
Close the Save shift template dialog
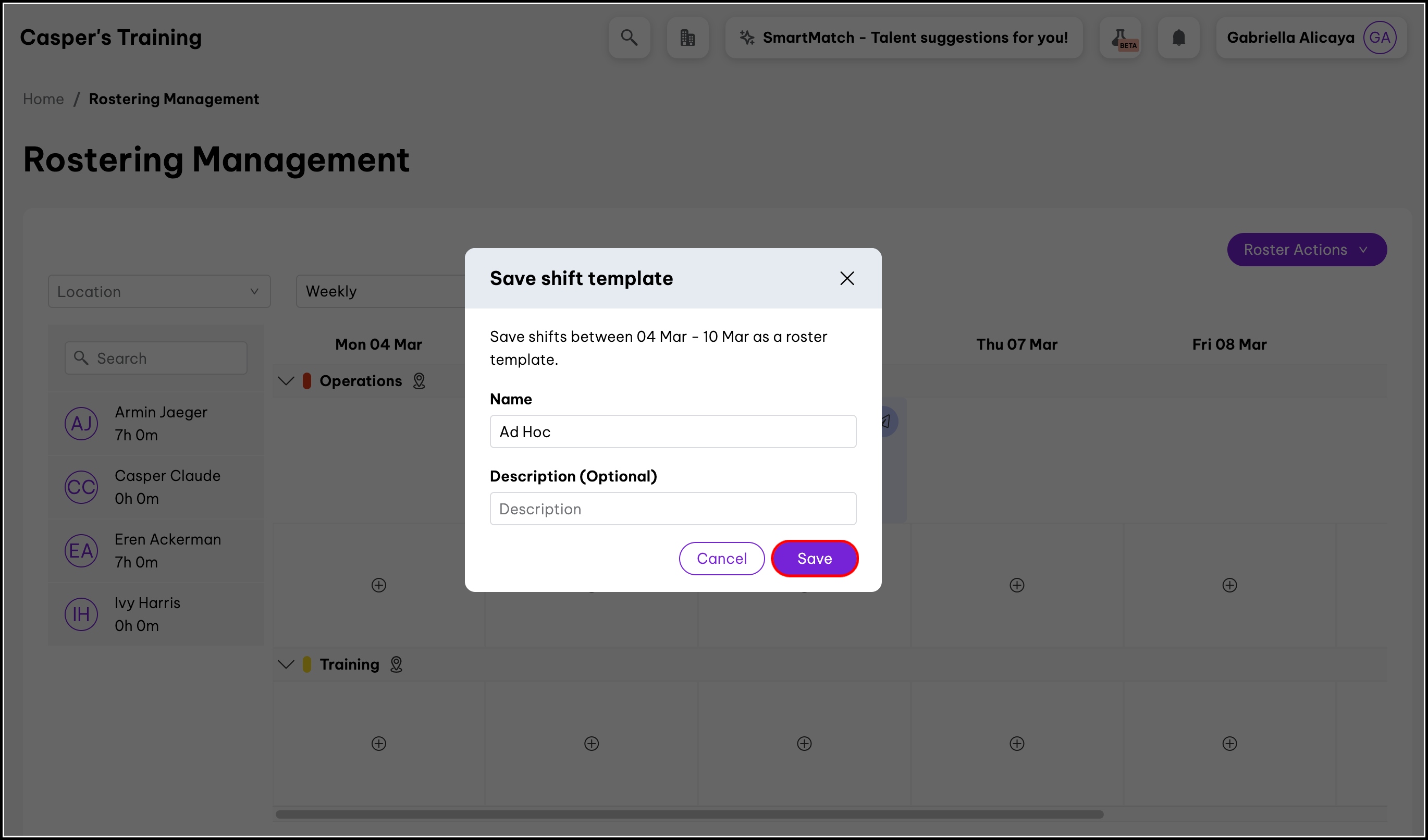(846, 278)
